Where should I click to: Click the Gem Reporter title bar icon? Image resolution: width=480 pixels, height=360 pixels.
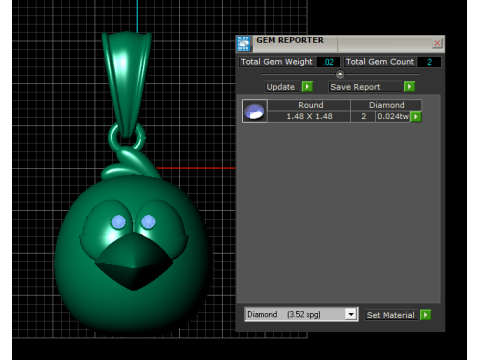[244, 44]
